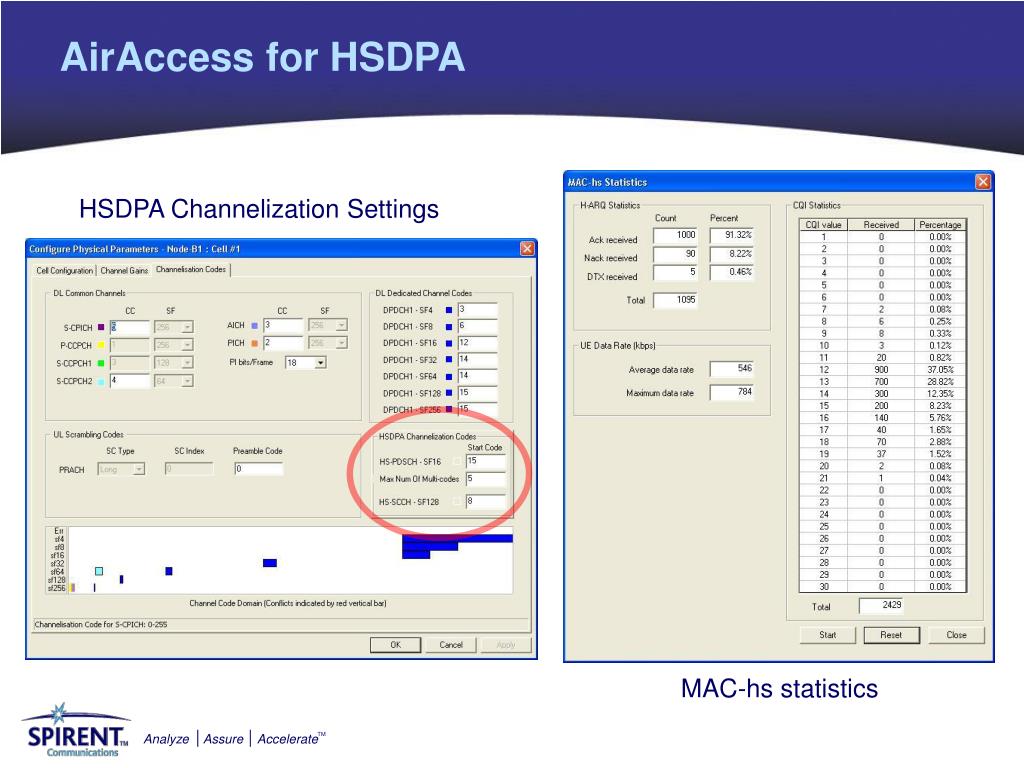This screenshot has height=768, width=1024.
Task: Click the DPDCH1 - SF8 code field
Action: (x=477, y=326)
